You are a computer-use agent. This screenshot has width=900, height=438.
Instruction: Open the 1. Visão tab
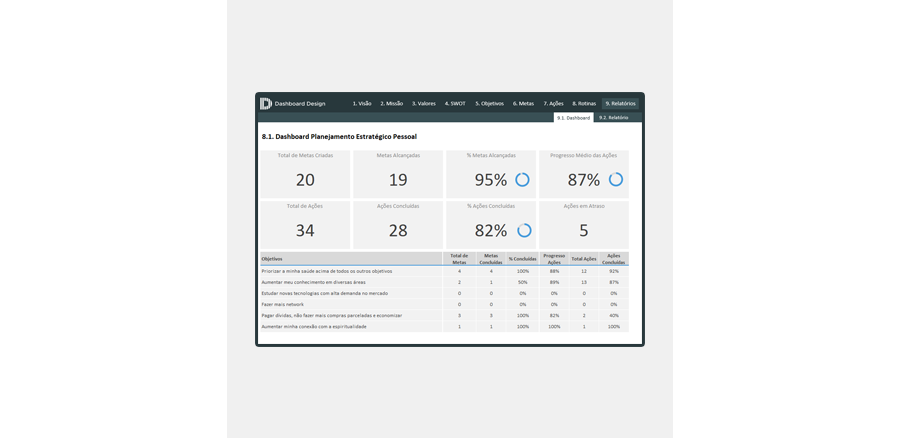click(x=362, y=103)
